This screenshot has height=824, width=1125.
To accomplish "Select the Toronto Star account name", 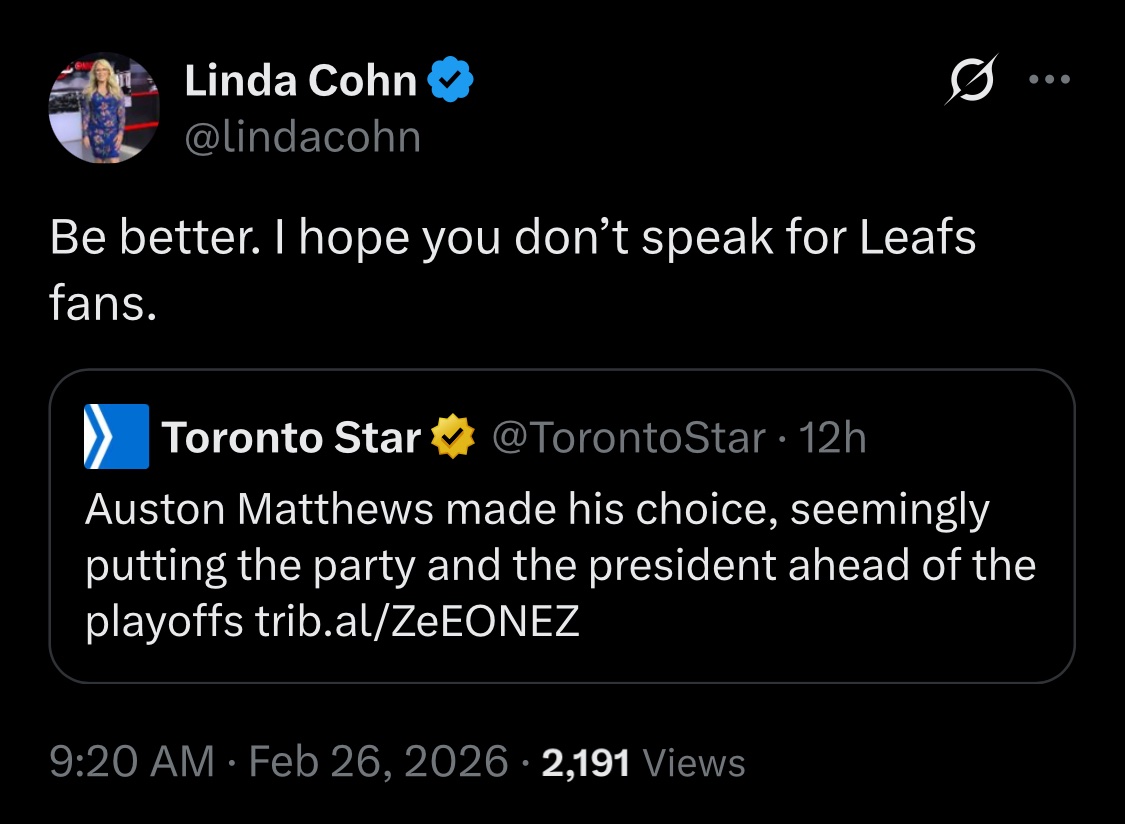I will coord(291,438).
